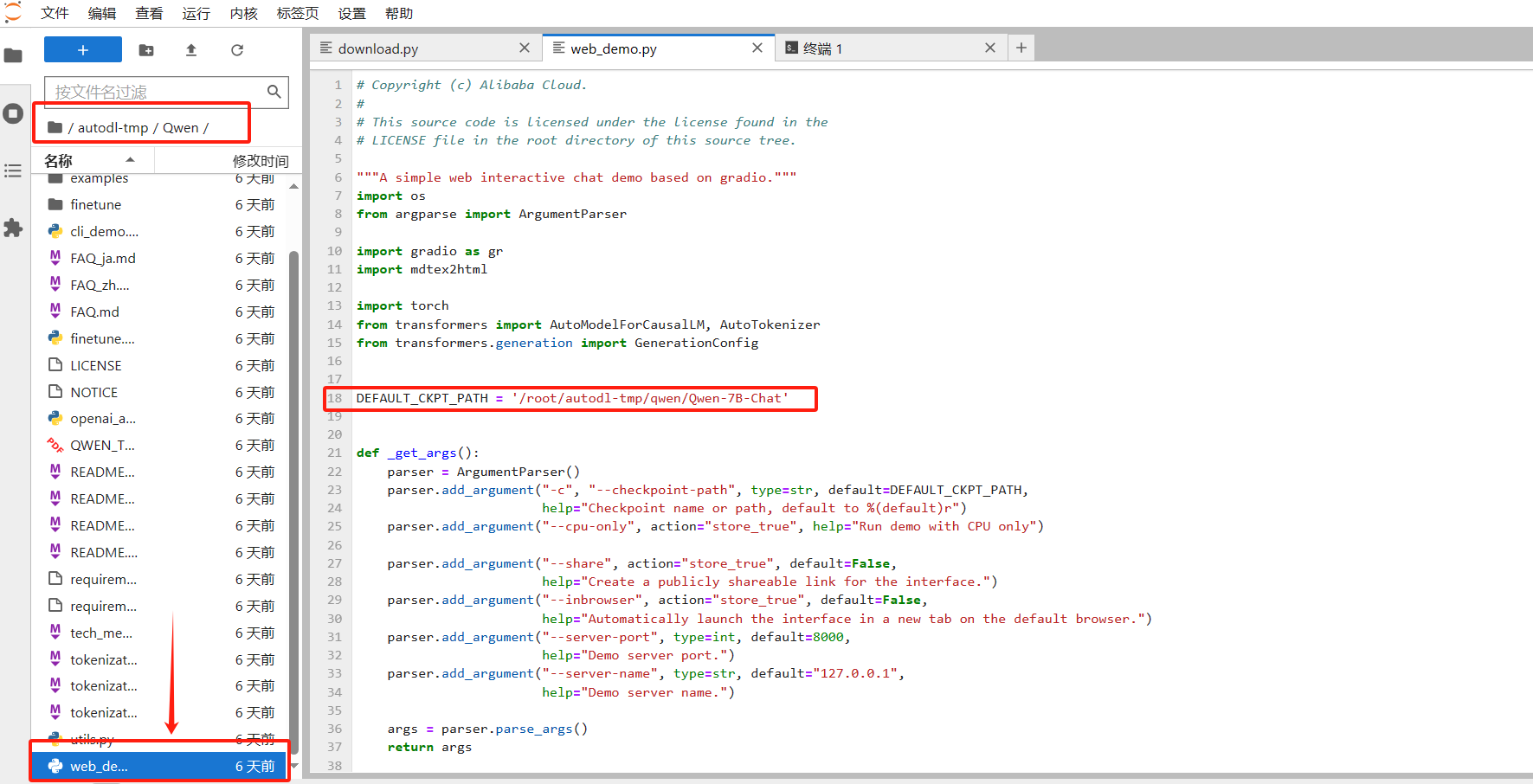This screenshot has width=1533, height=784.
Task: Refresh the file list
Action: 236,50
